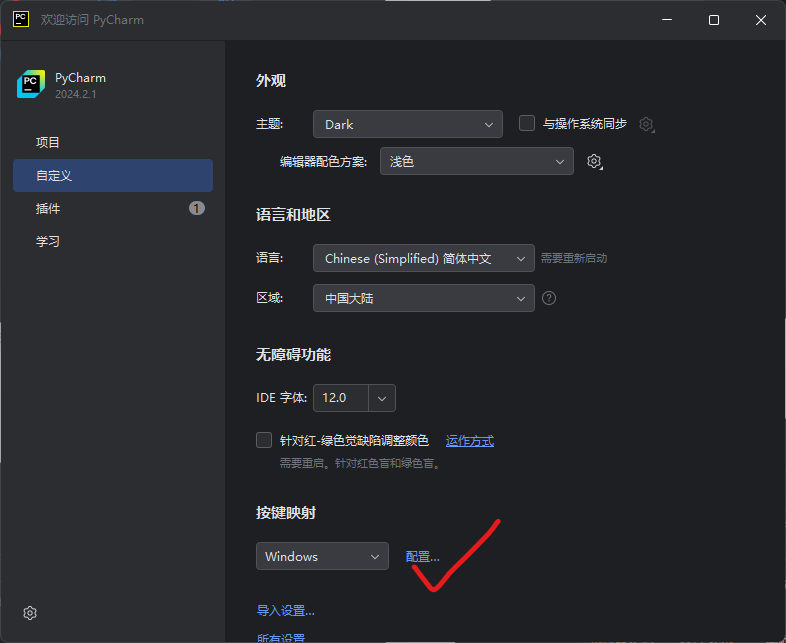Click the 所有设置 link

tap(281, 638)
